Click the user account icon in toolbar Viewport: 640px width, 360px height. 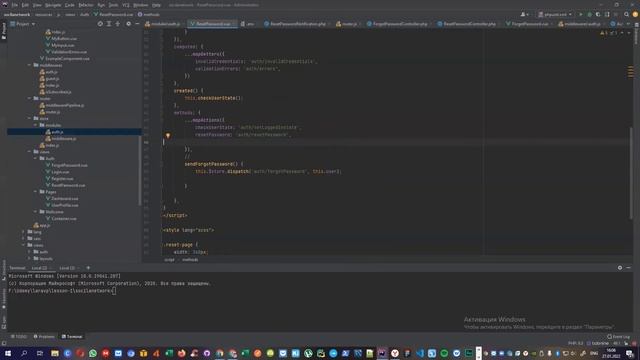coord(524,14)
